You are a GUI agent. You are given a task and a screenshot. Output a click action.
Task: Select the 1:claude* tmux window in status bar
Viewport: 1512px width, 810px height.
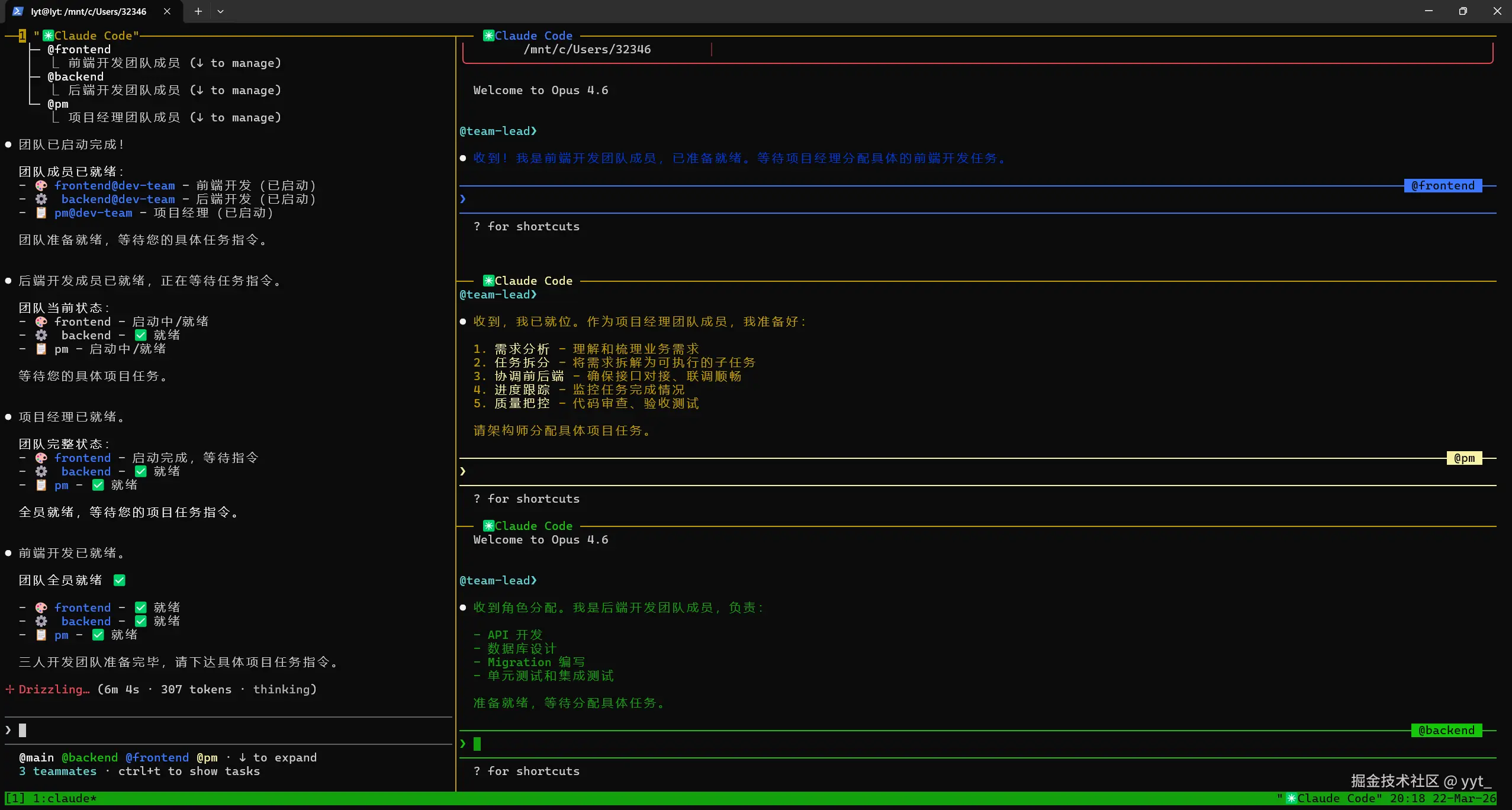point(64,798)
